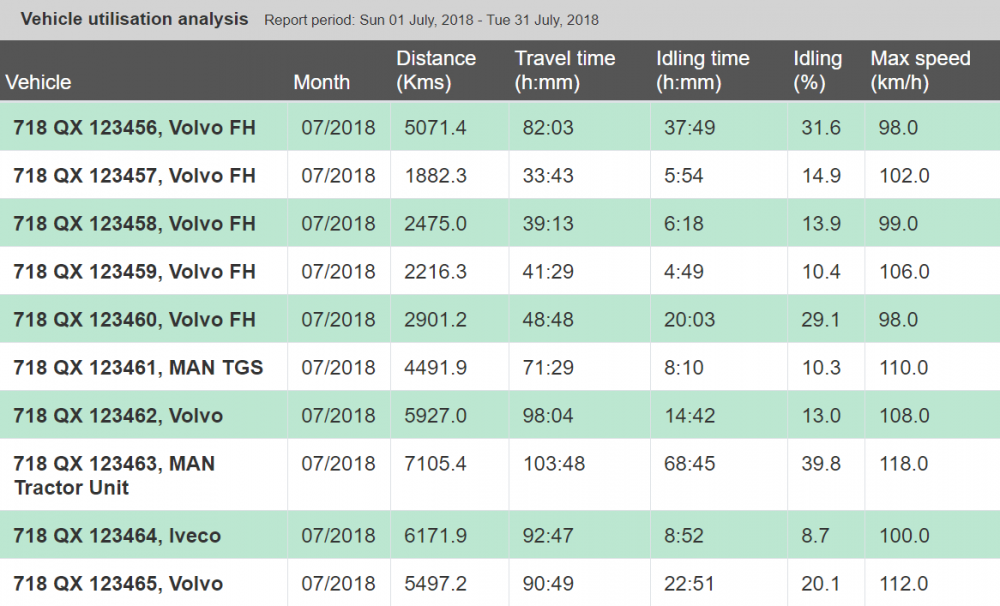This screenshot has width=1000, height=606.
Task: Click travel time 90:49
Action: tap(548, 584)
